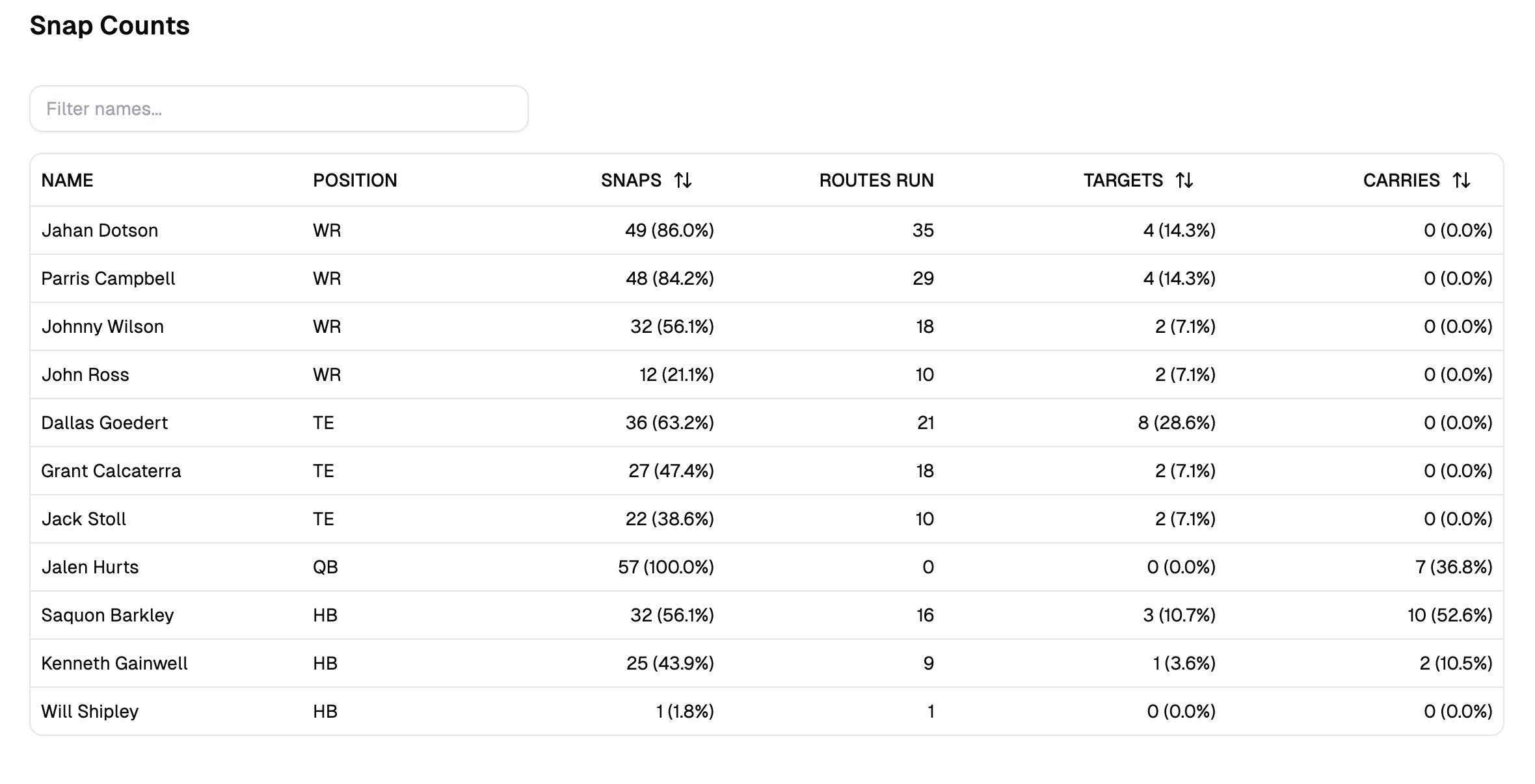Click Saquon Barkley's HB position cell
Screen dimensions: 1535x784
tap(325, 615)
